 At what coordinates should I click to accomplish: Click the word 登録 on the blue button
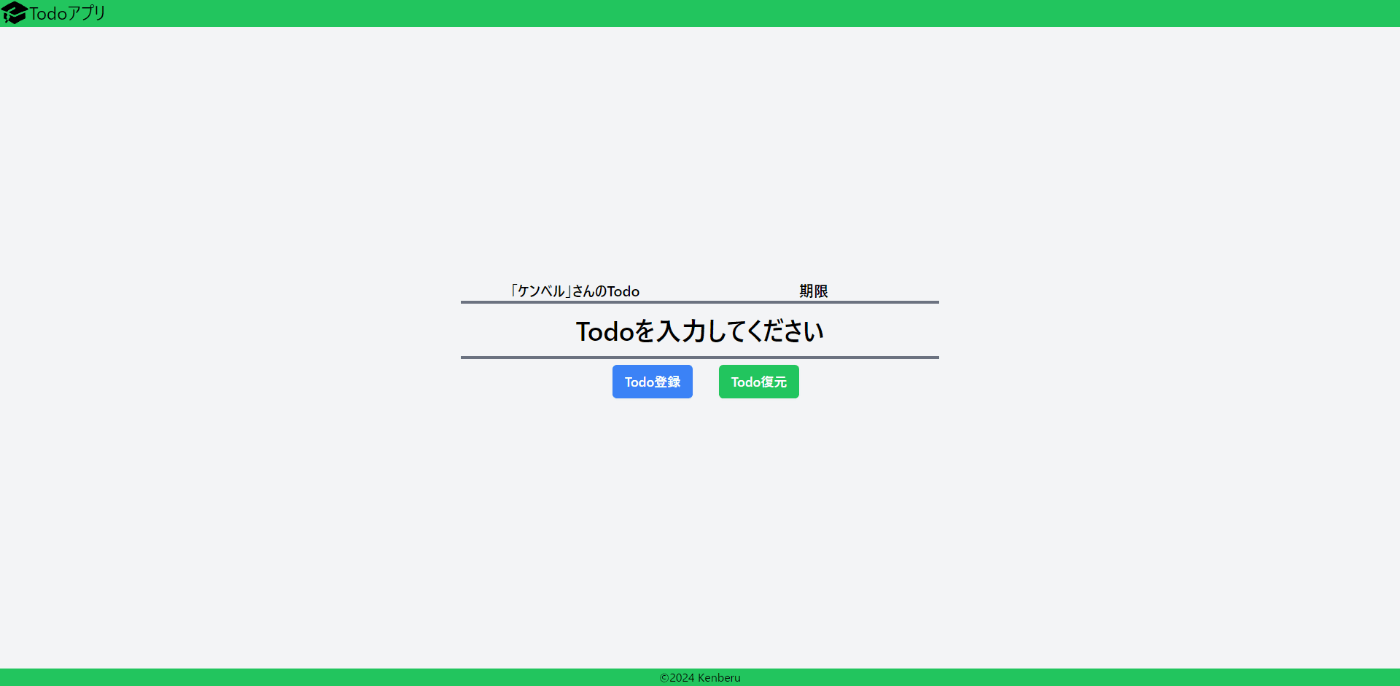(668, 382)
